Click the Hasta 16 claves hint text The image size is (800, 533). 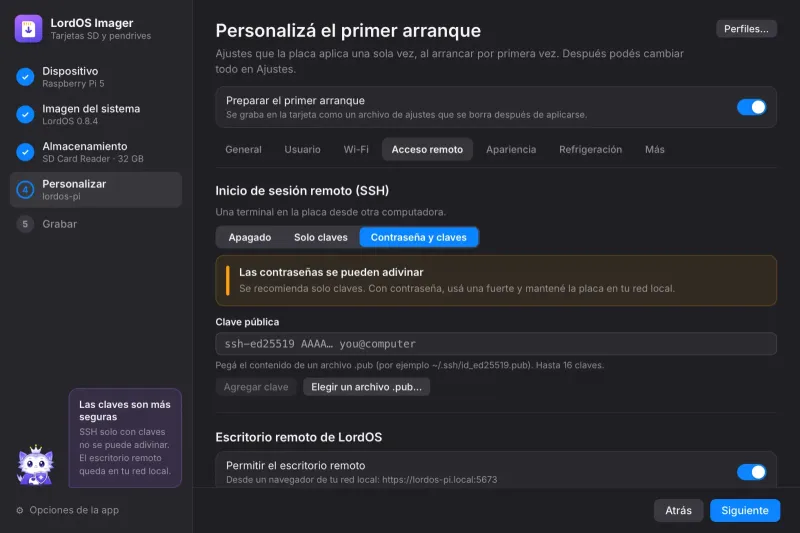[x=570, y=365]
